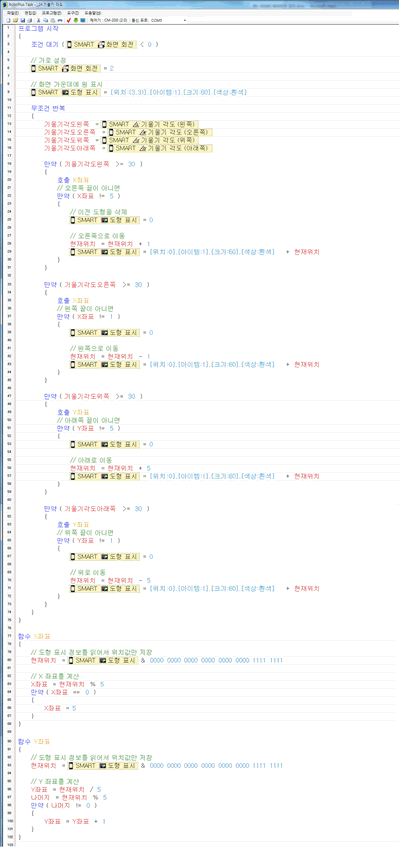Run the red checkmark rule check

tap(69, 20)
